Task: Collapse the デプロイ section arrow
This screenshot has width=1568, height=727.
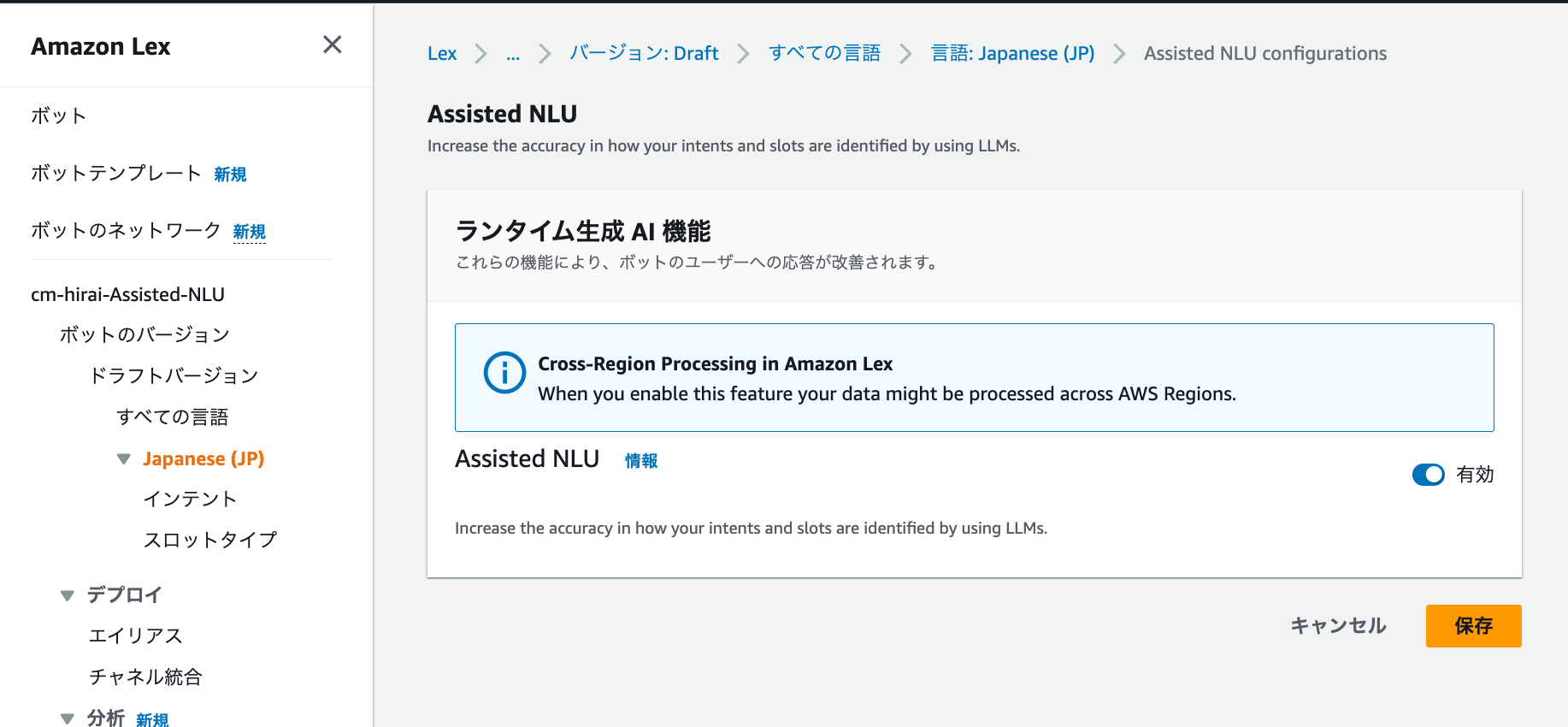Action: [68, 595]
